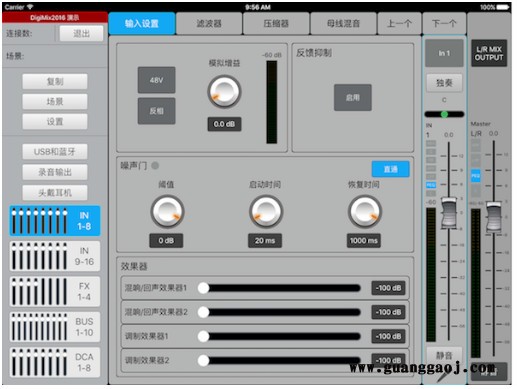
Task: Click the 0 dB threshold value field
Action: 166,240
